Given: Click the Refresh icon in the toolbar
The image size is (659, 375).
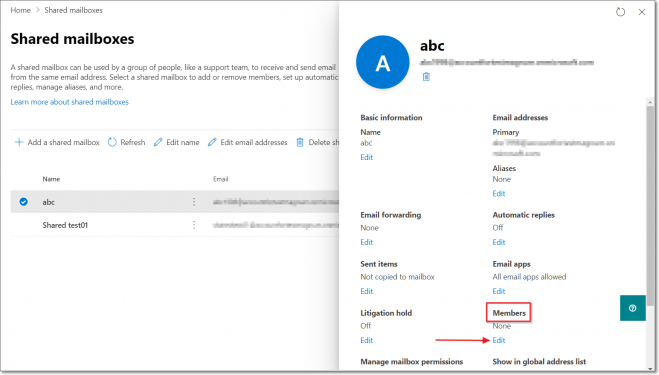Looking at the screenshot, I should point(112,142).
